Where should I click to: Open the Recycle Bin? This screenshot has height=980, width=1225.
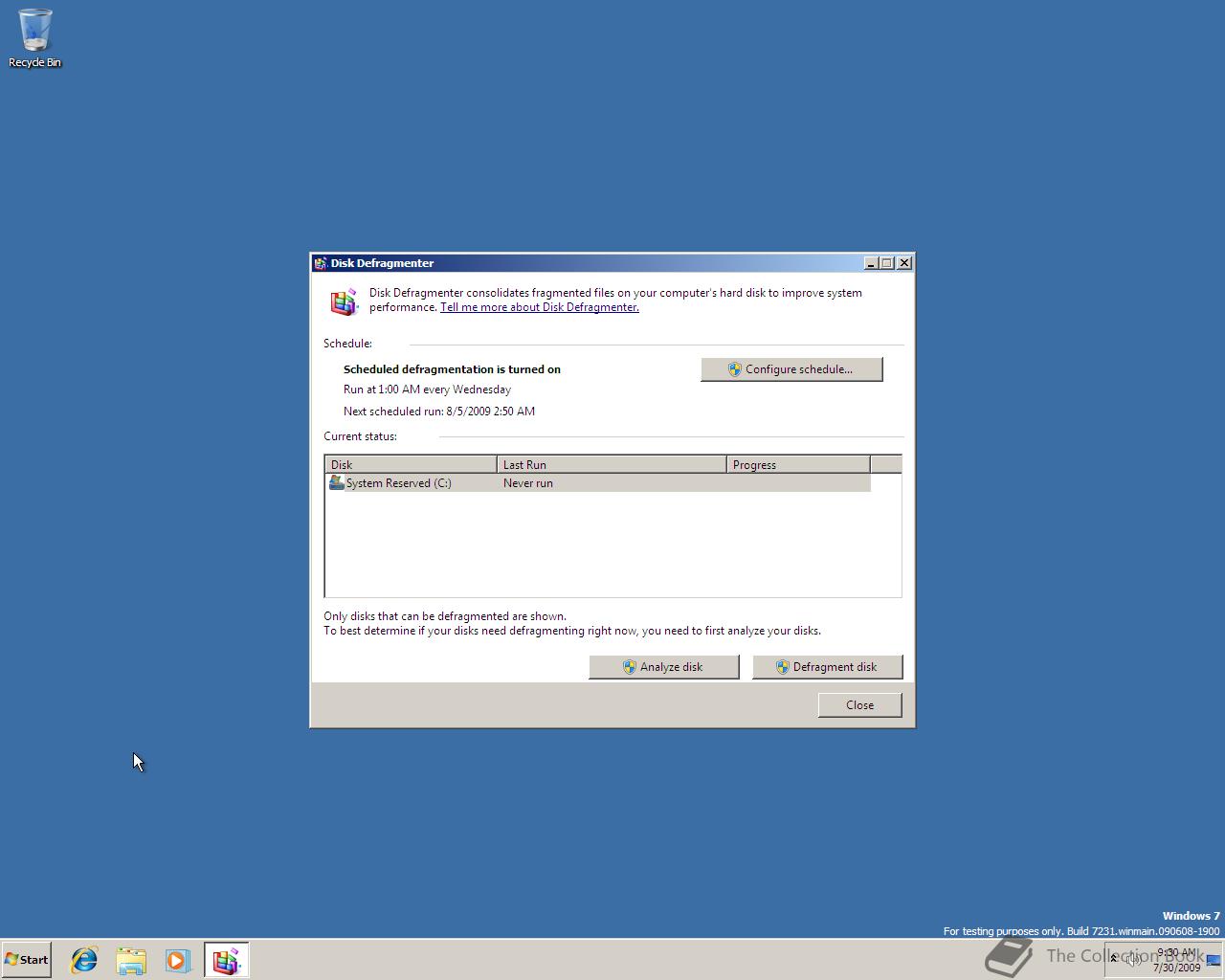click(x=34, y=31)
